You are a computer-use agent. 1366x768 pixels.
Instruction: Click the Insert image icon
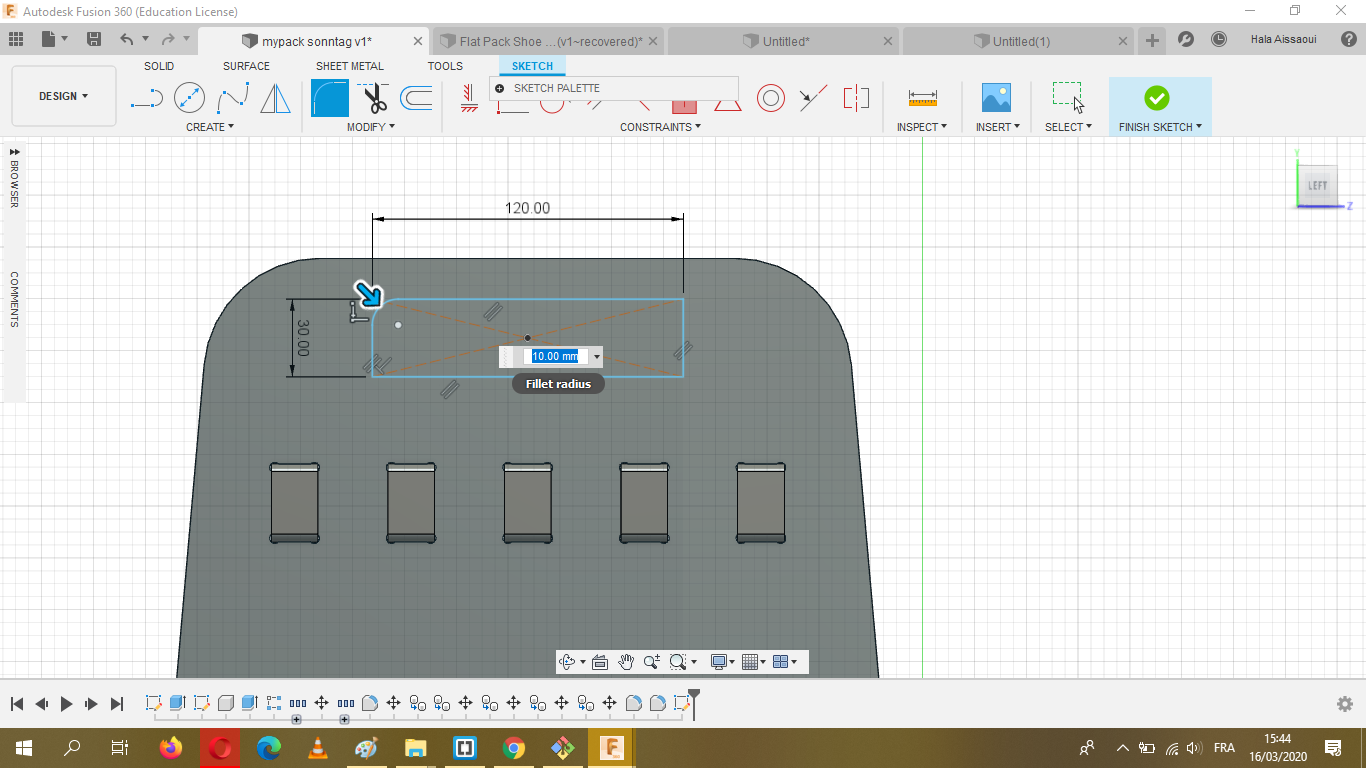click(996, 98)
